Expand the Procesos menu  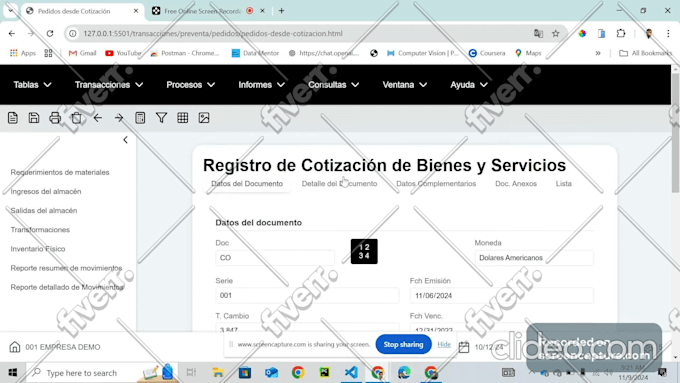point(191,85)
